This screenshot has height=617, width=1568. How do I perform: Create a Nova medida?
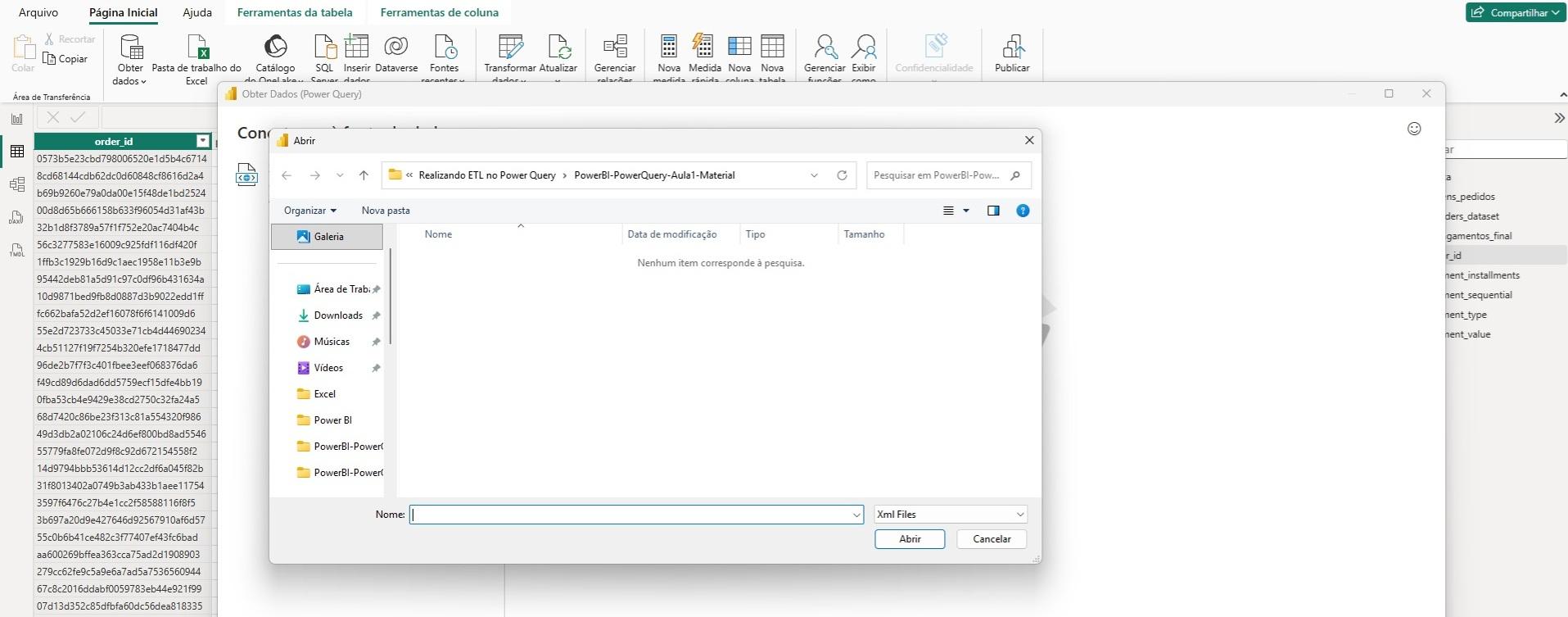click(x=669, y=59)
